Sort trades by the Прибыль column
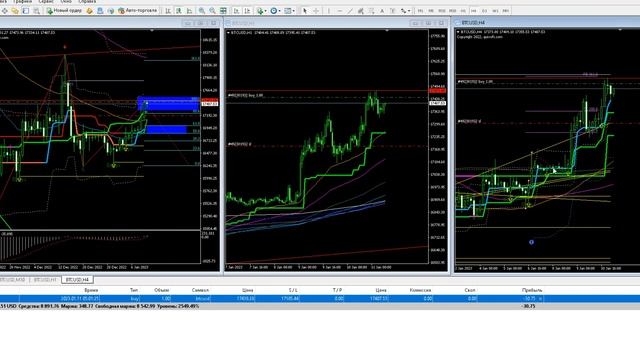This screenshot has width=640, height=360. (x=532, y=290)
